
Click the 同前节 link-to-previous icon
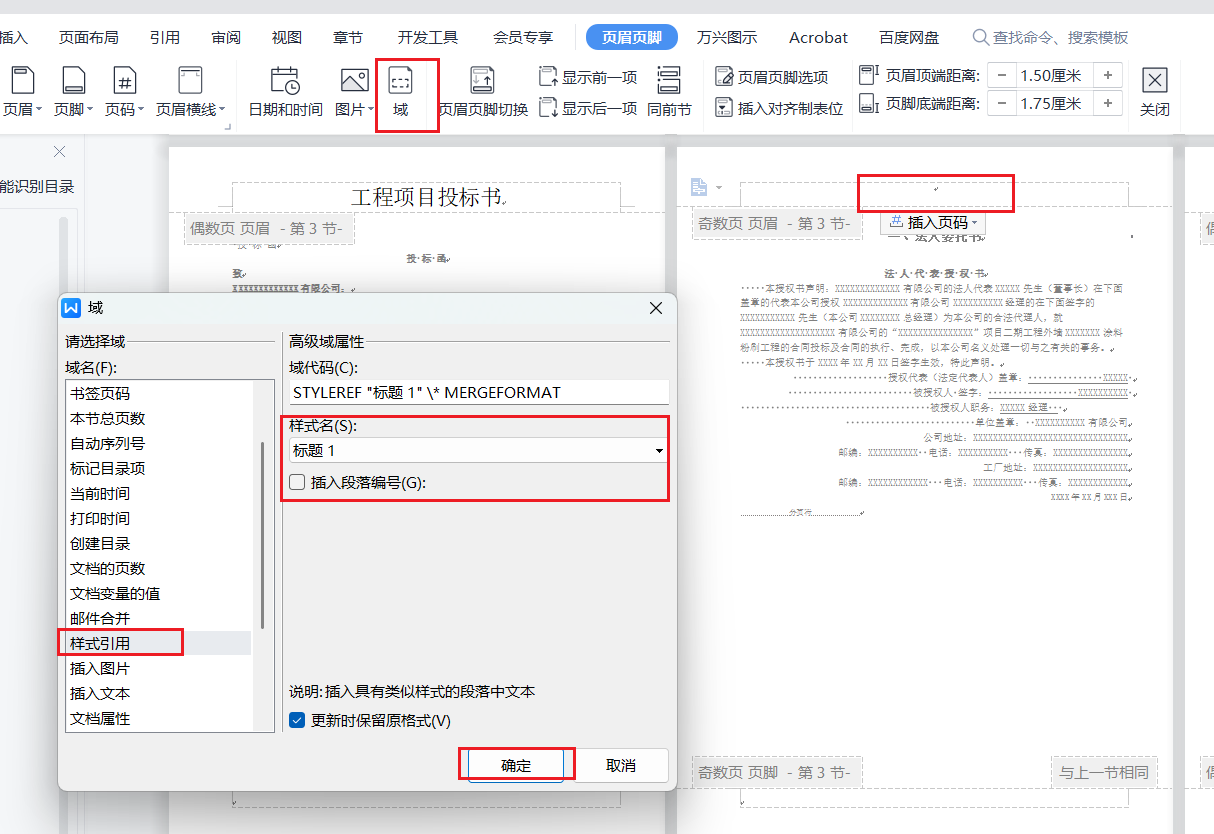pos(669,90)
